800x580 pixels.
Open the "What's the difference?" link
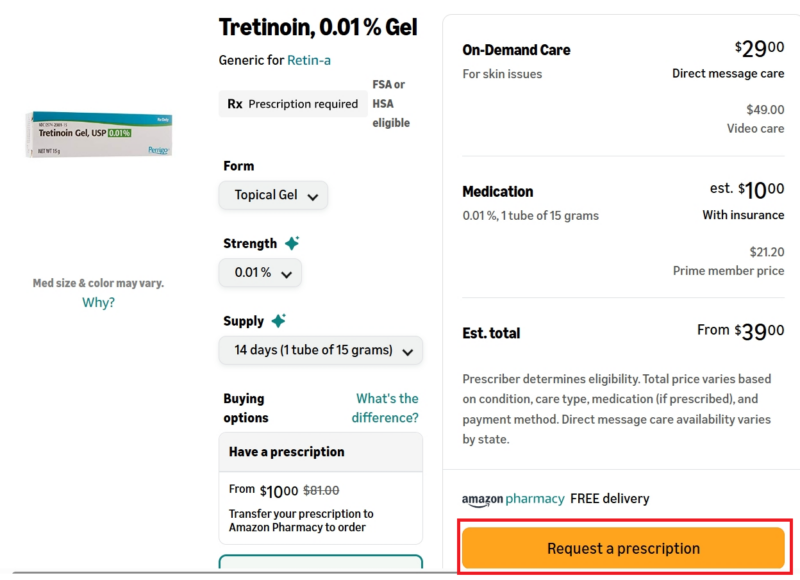(x=387, y=408)
